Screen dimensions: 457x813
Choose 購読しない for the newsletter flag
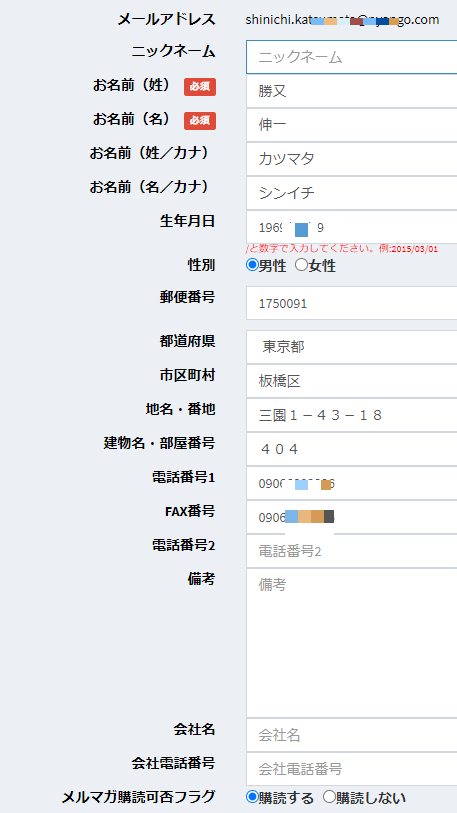329,797
